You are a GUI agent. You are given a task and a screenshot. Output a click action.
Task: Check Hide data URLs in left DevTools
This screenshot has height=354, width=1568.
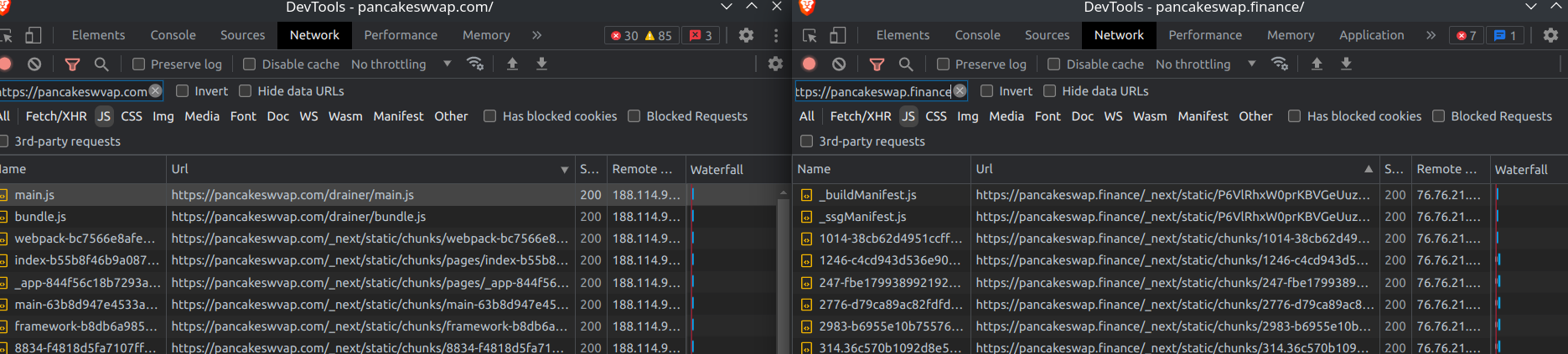[x=245, y=91]
